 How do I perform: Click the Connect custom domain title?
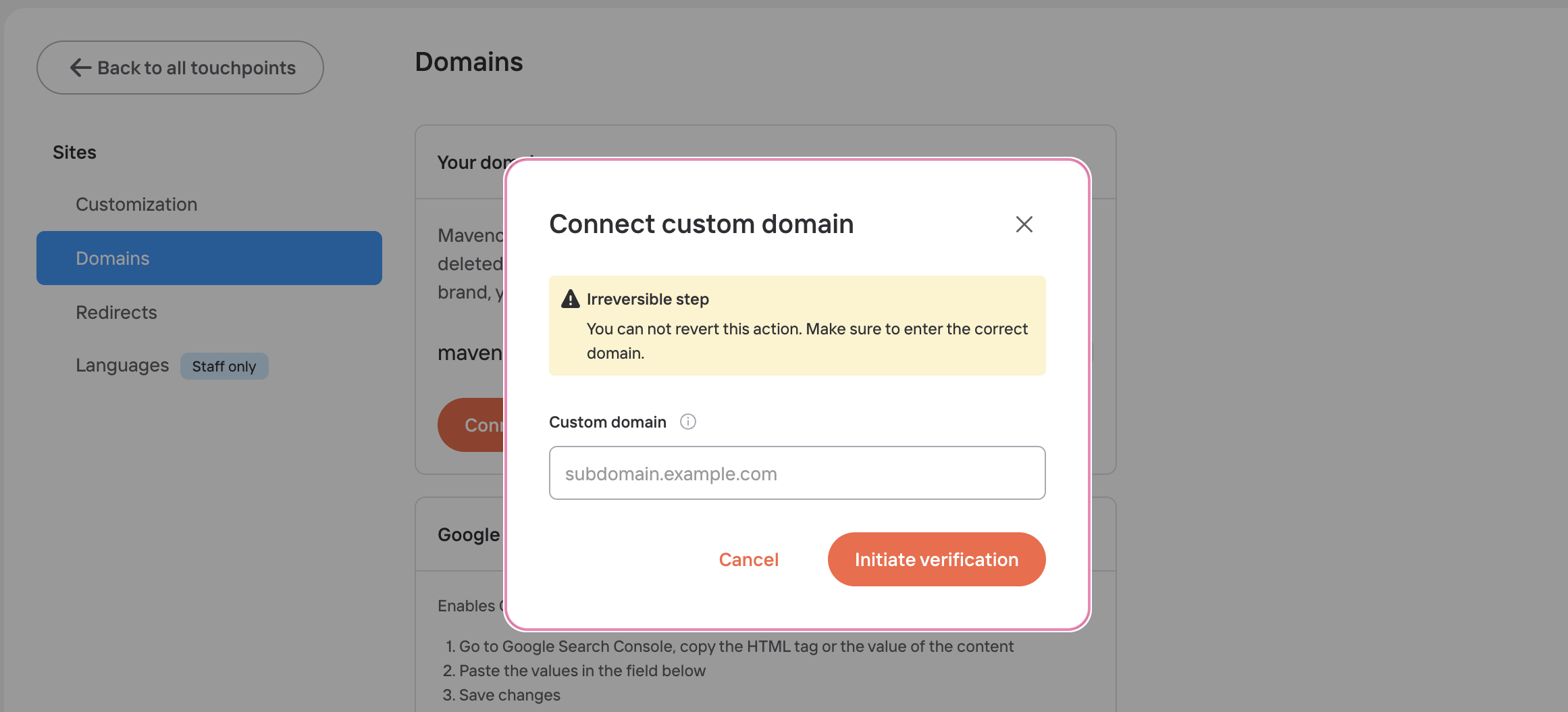(701, 224)
